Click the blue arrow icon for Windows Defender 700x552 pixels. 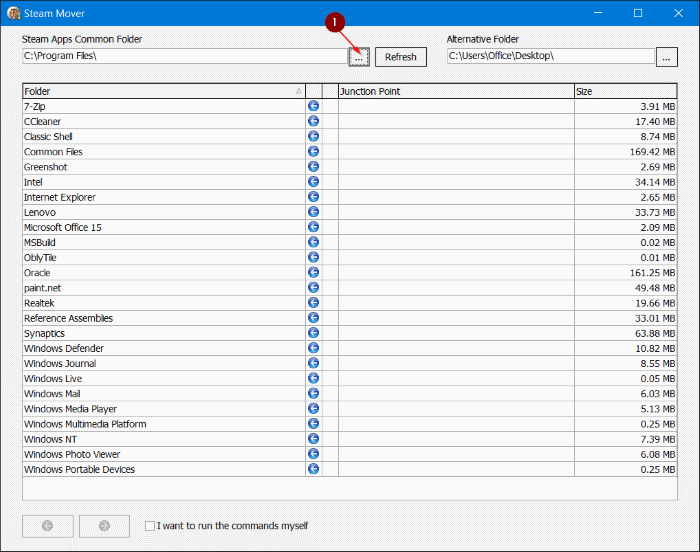pyautogui.click(x=313, y=348)
